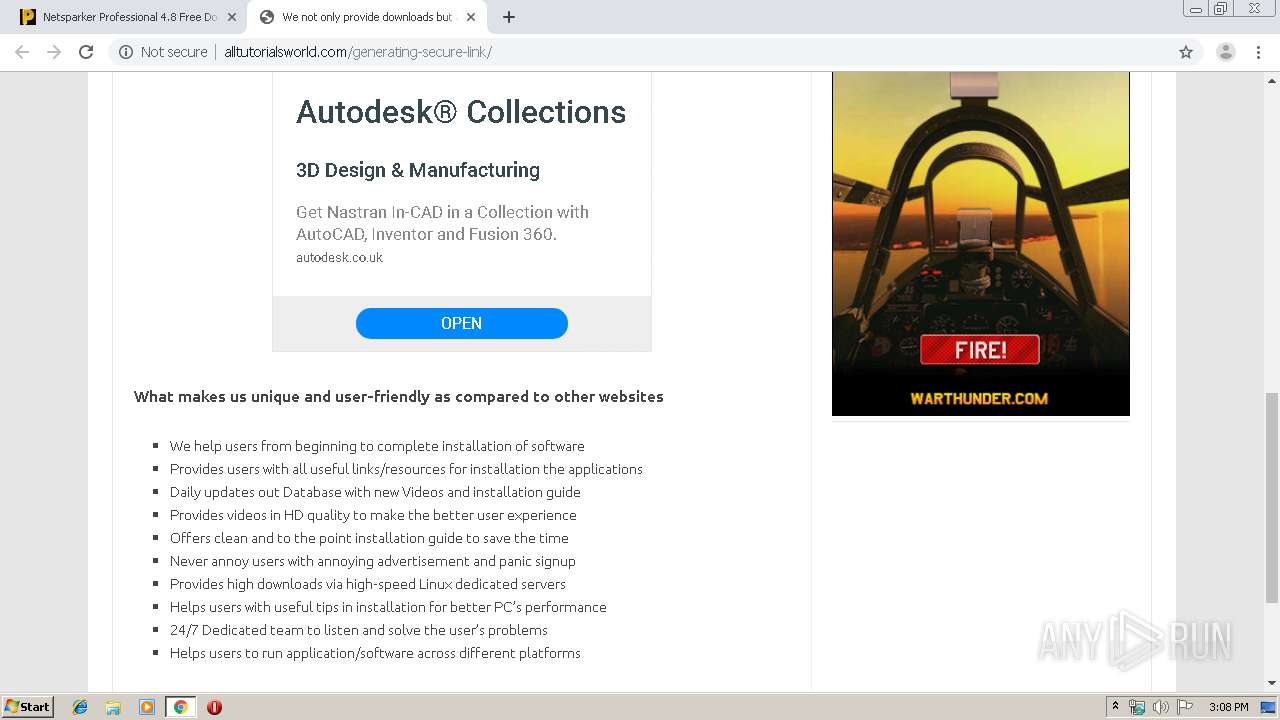Click 'Helps users with useful tips' bullet
This screenshot has width=1280, height=720.
388,607
